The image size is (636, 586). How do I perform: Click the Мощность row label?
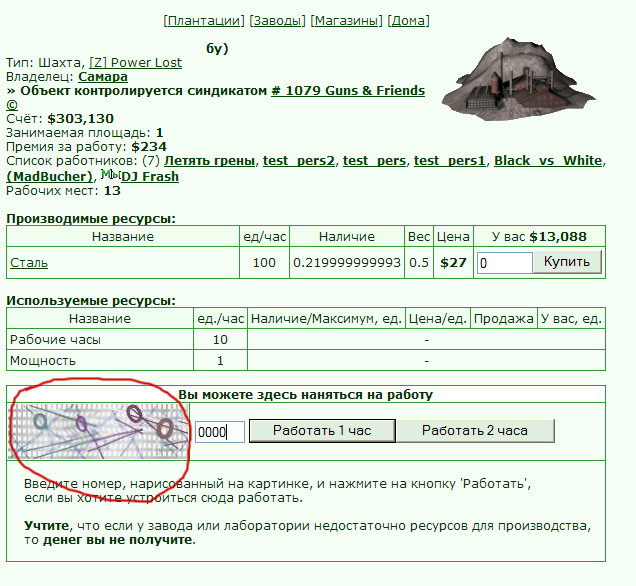[43, 361]
